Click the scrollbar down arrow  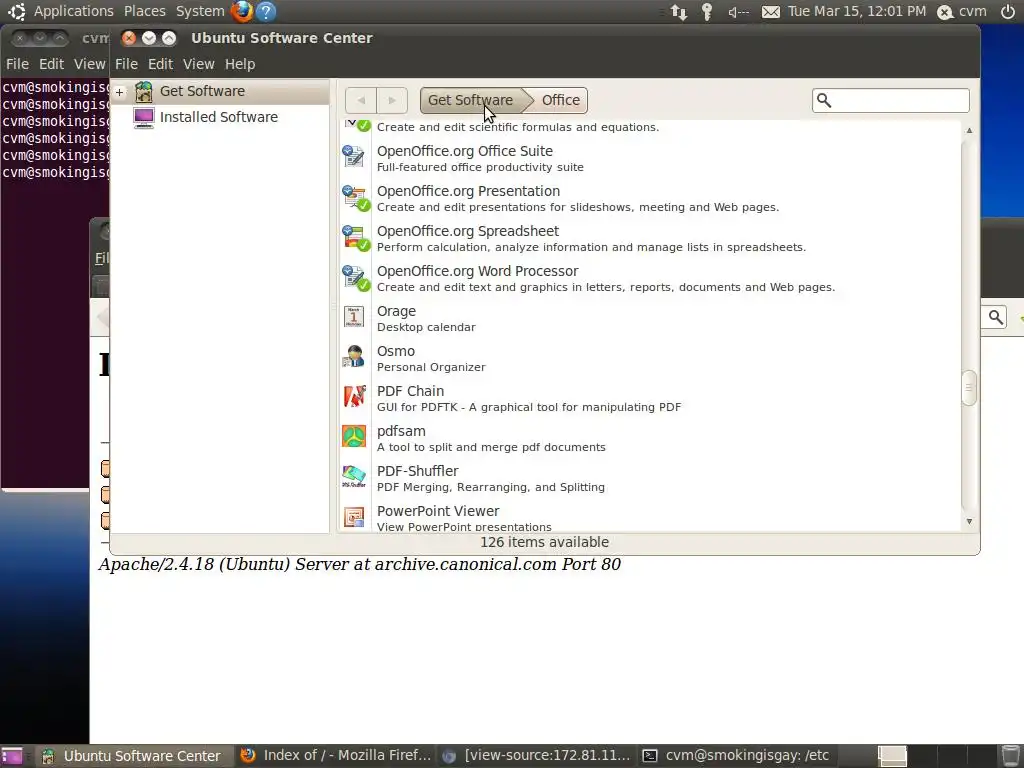969,522
